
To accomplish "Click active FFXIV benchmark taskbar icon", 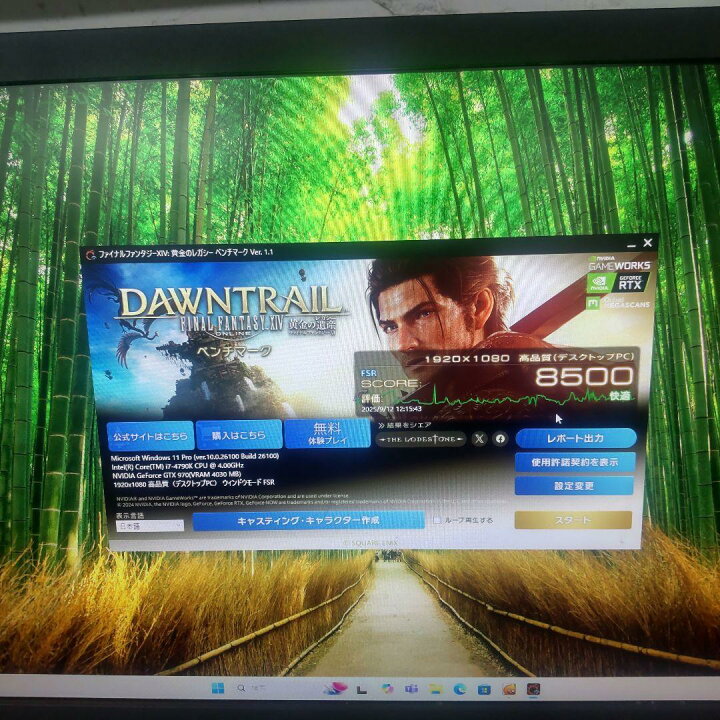I will click(533, 689).
